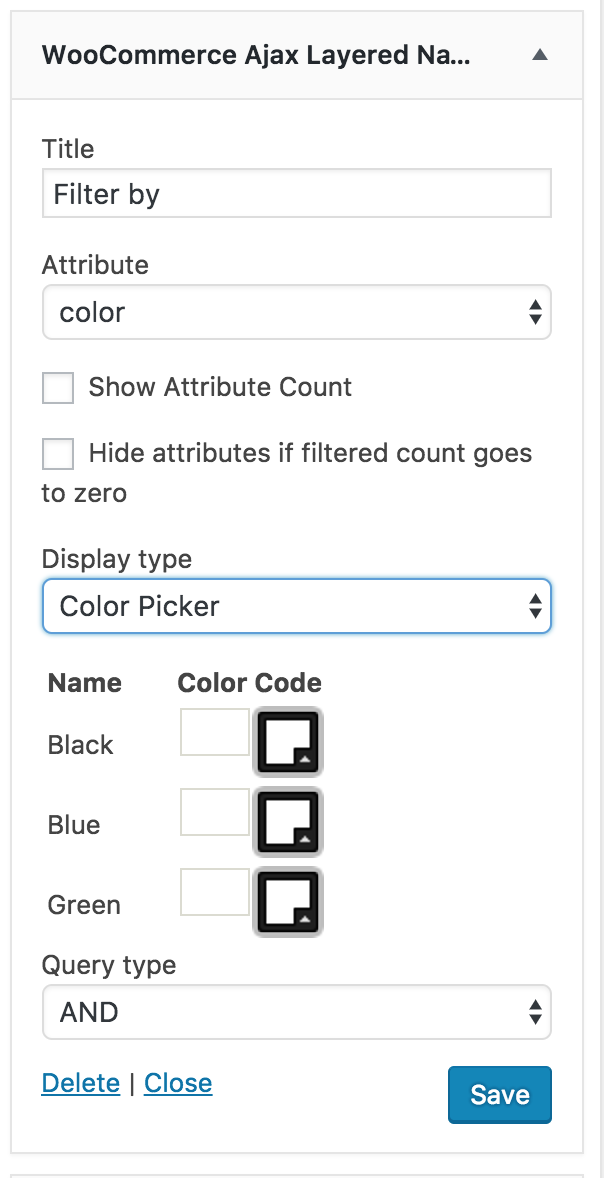Change the Attribute selection from color
Image resolution: width=604 pixels, height=1178 pixels.
[x=296, y=312]
